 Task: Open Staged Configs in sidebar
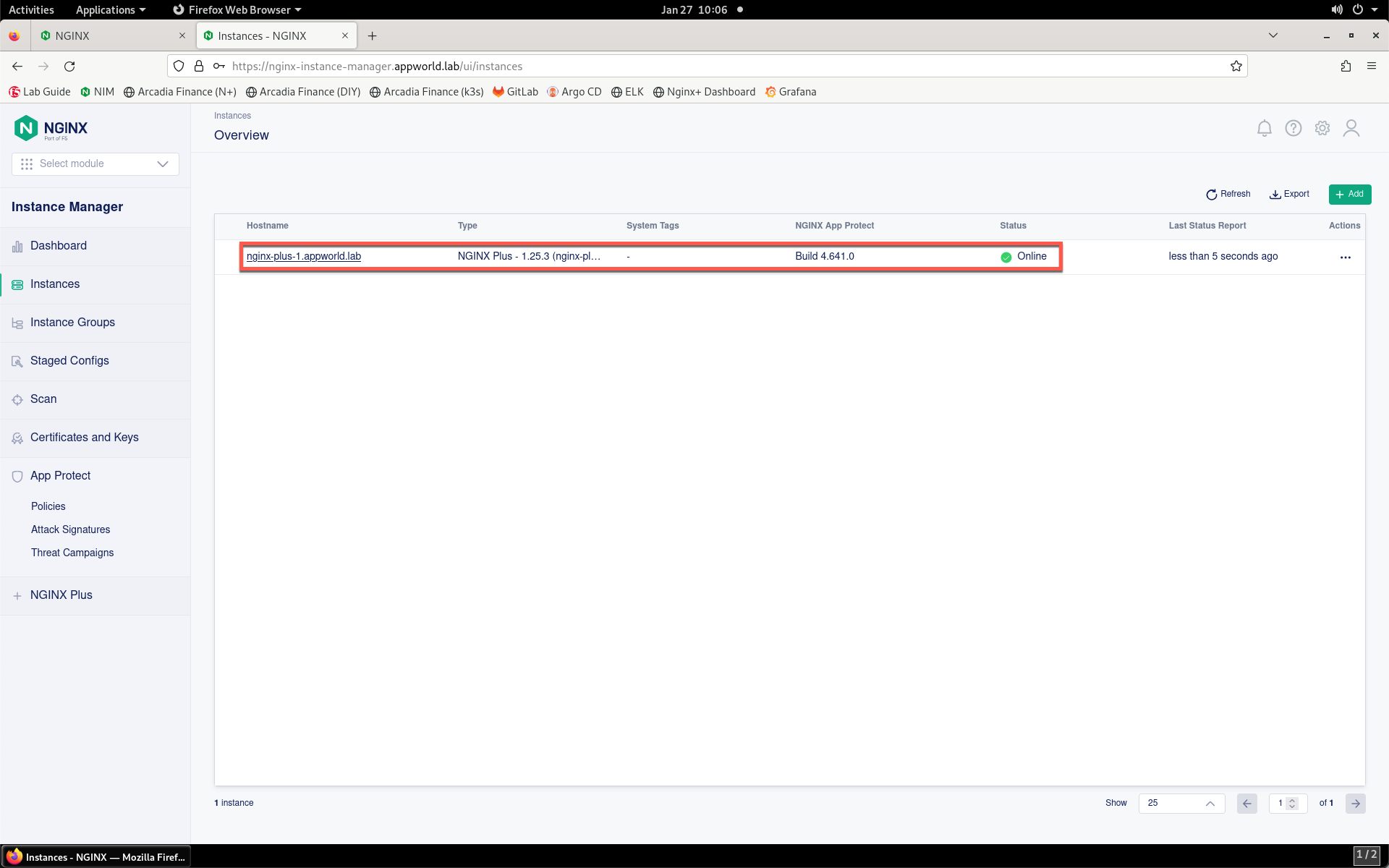click(x=69, y=361)
